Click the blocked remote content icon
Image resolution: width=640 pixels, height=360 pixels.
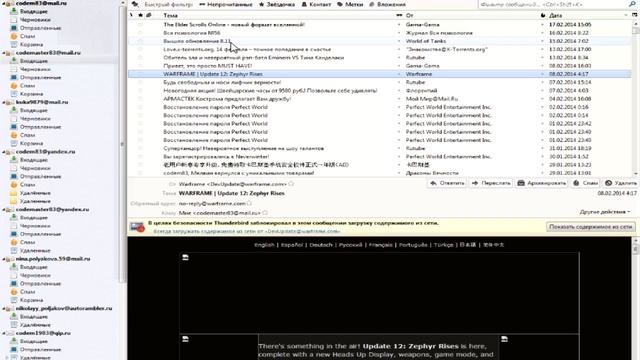tap(138, 227)
